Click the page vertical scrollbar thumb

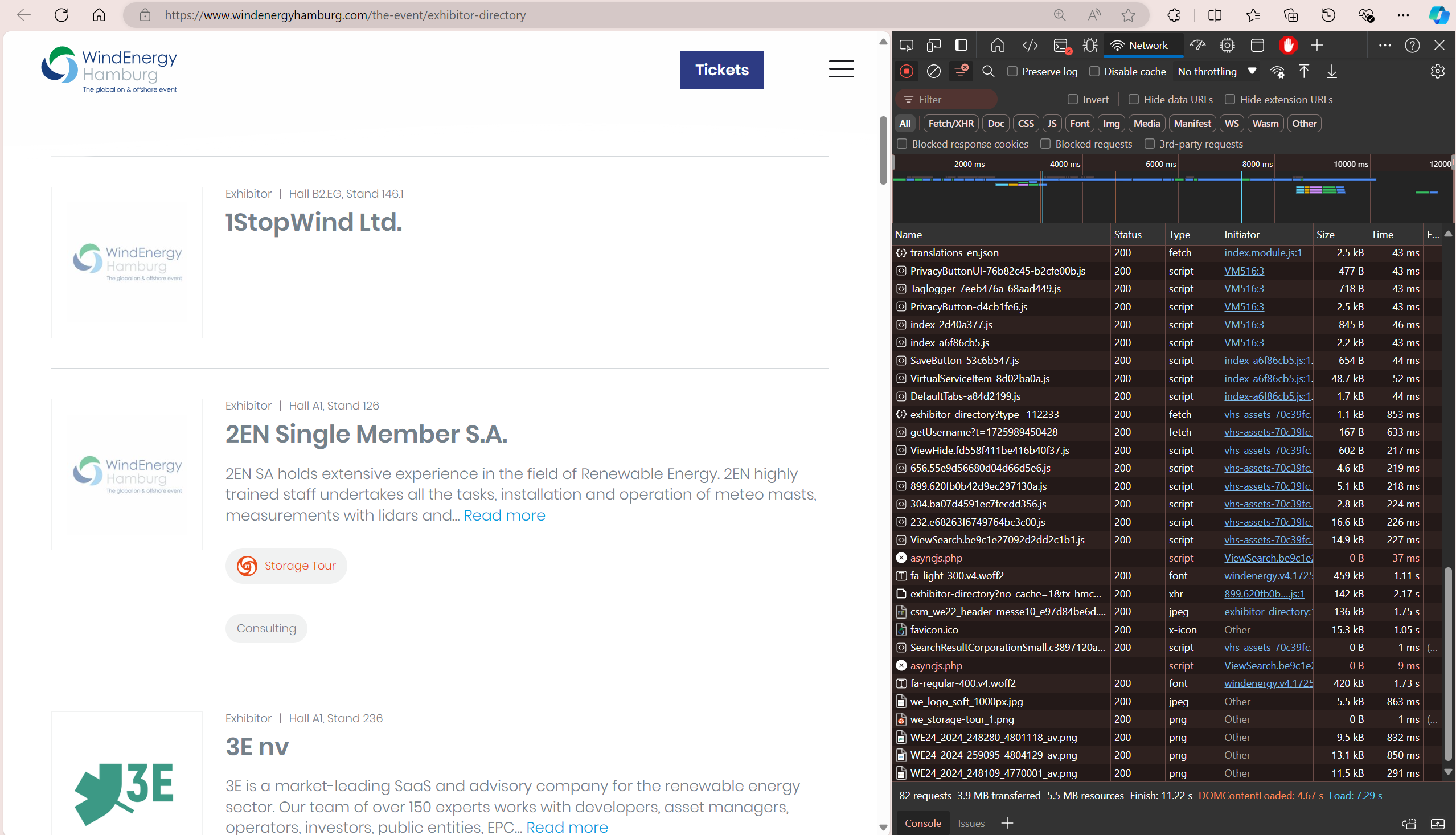(x=883, y=150)
